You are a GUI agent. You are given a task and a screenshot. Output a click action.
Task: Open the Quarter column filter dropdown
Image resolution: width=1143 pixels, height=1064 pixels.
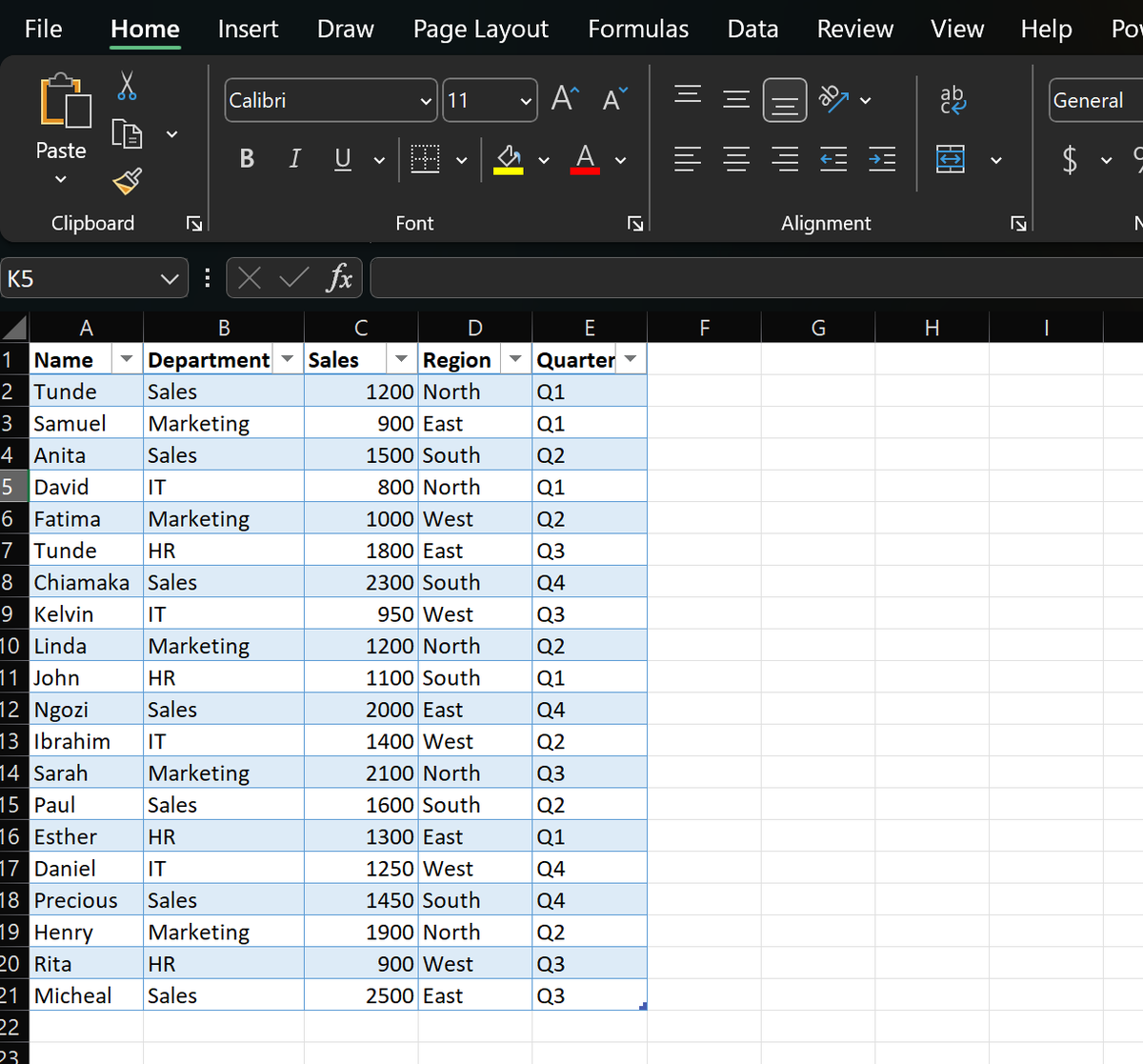click(630, 359)
